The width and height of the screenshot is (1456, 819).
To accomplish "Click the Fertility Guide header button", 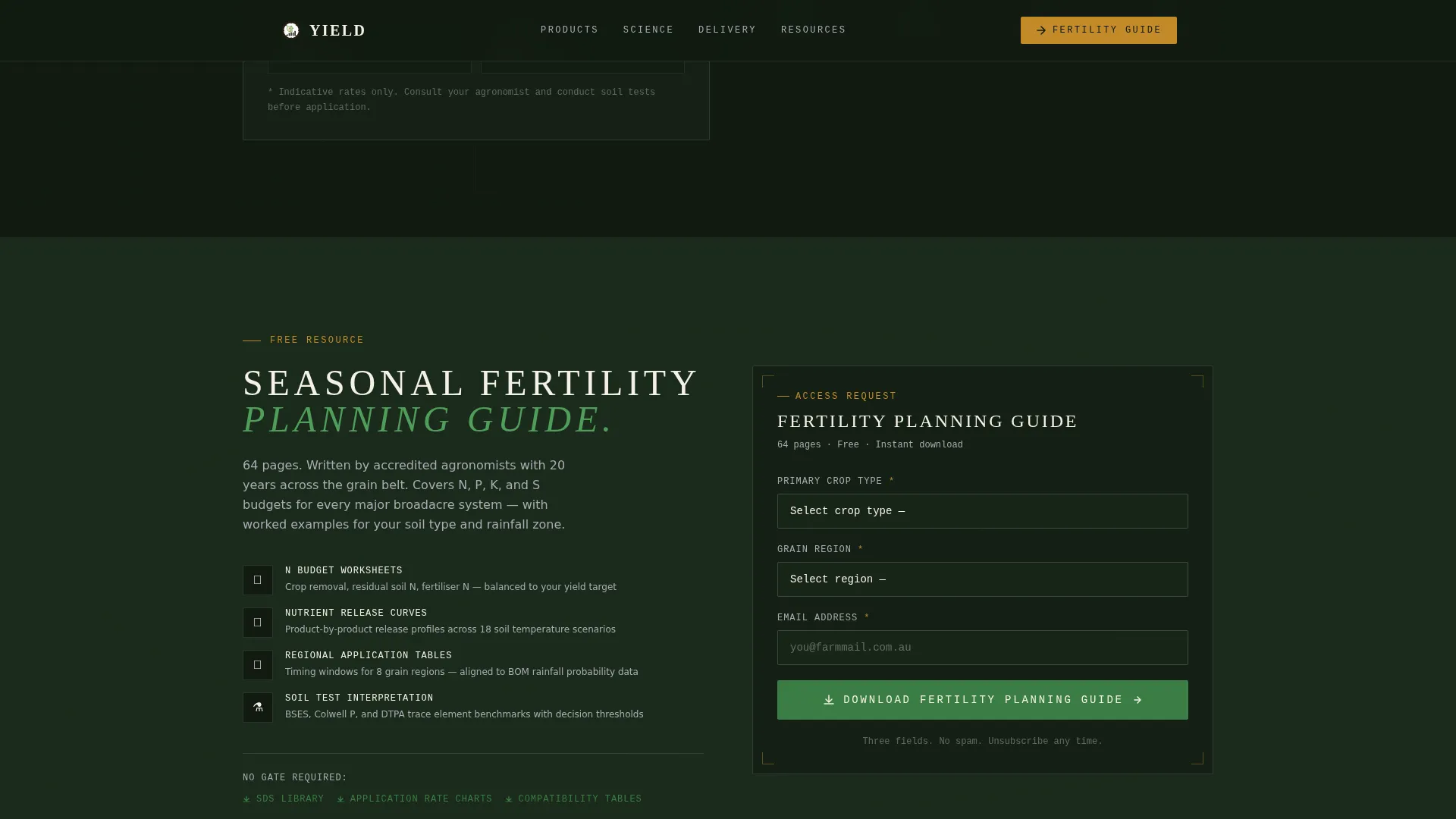I will 1099,30.
